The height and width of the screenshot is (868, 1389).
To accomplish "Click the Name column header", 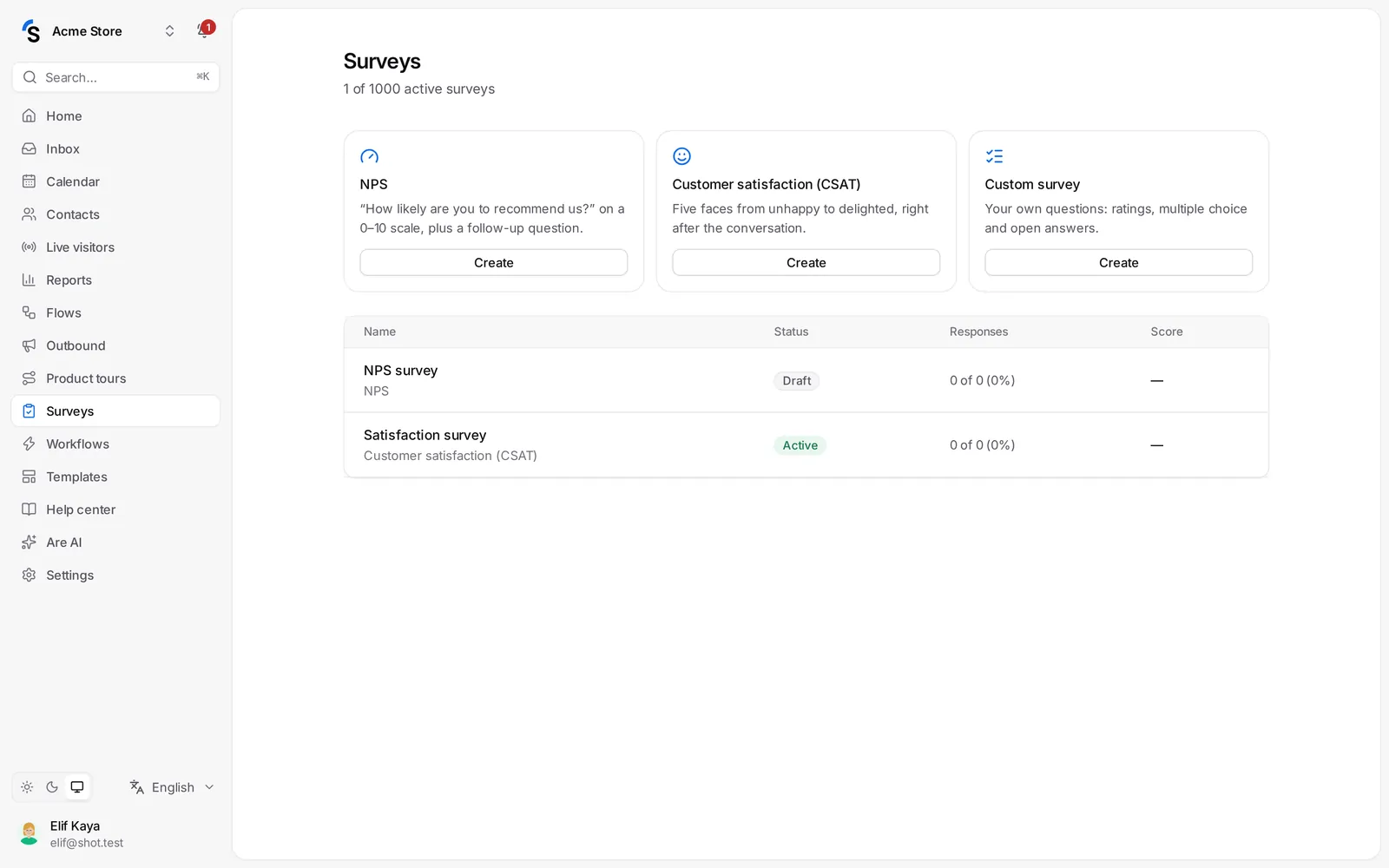I will point(379,332).
